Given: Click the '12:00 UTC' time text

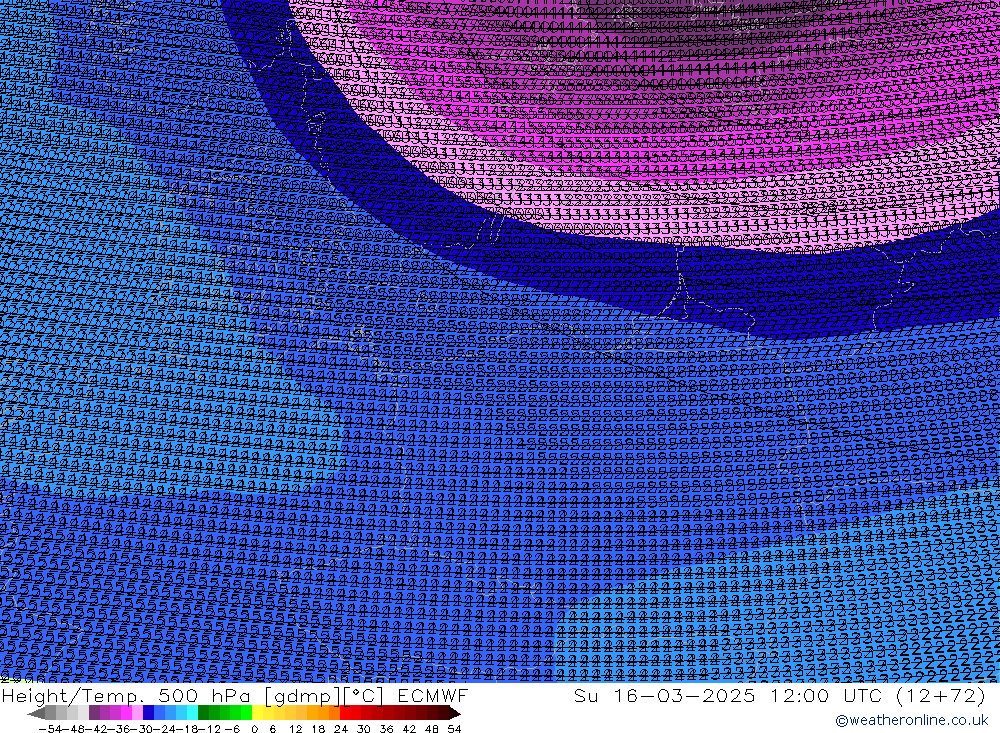Looking at the screenshot, I should pyautogui.click(x=825, y=695).
